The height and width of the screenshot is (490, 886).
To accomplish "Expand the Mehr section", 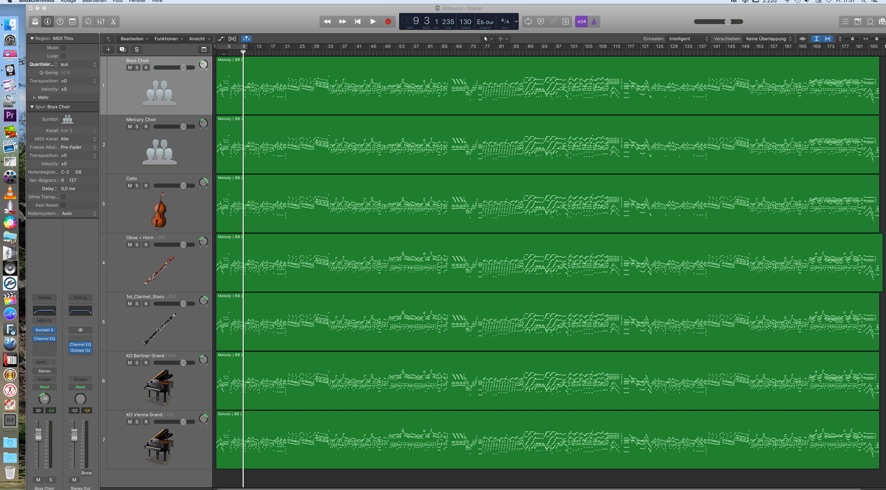I will (x=34, y=97).
